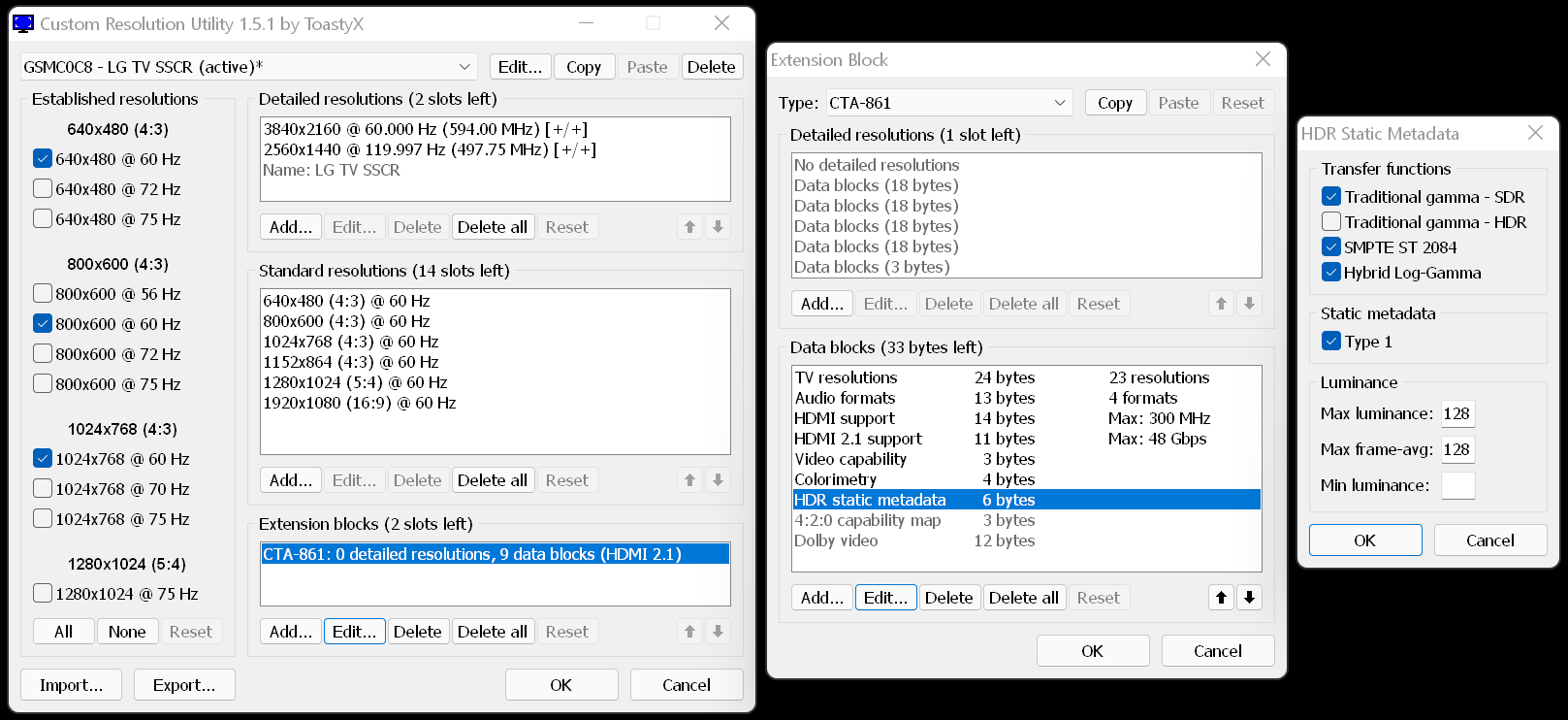Uncheck Type 1 static metadata
Image resolution: width=1568 pixels, height=720 pixels.
coord(1331,342)
